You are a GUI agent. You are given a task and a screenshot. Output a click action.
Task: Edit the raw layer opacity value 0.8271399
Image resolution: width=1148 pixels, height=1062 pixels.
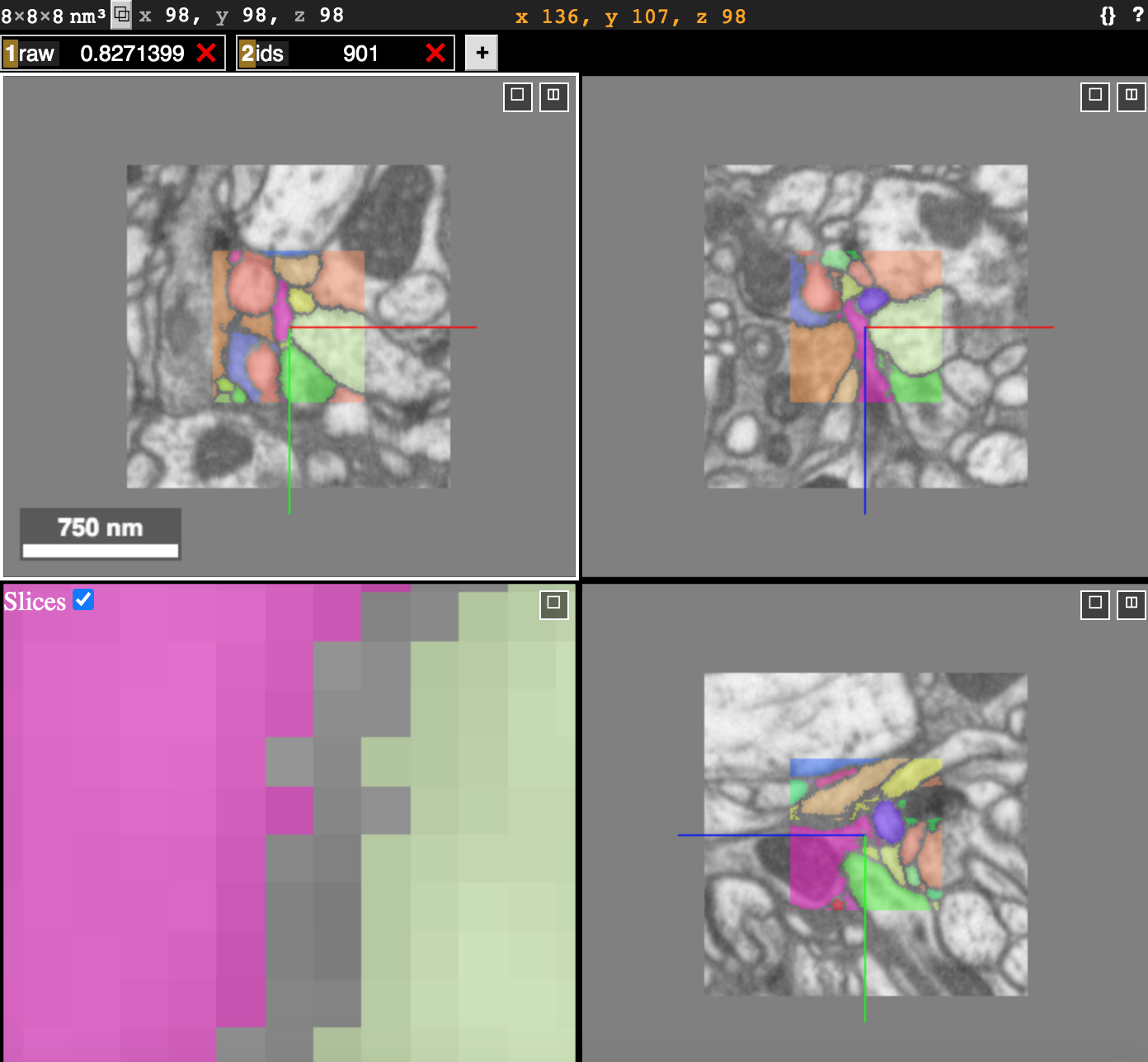[x=132, y=53]
